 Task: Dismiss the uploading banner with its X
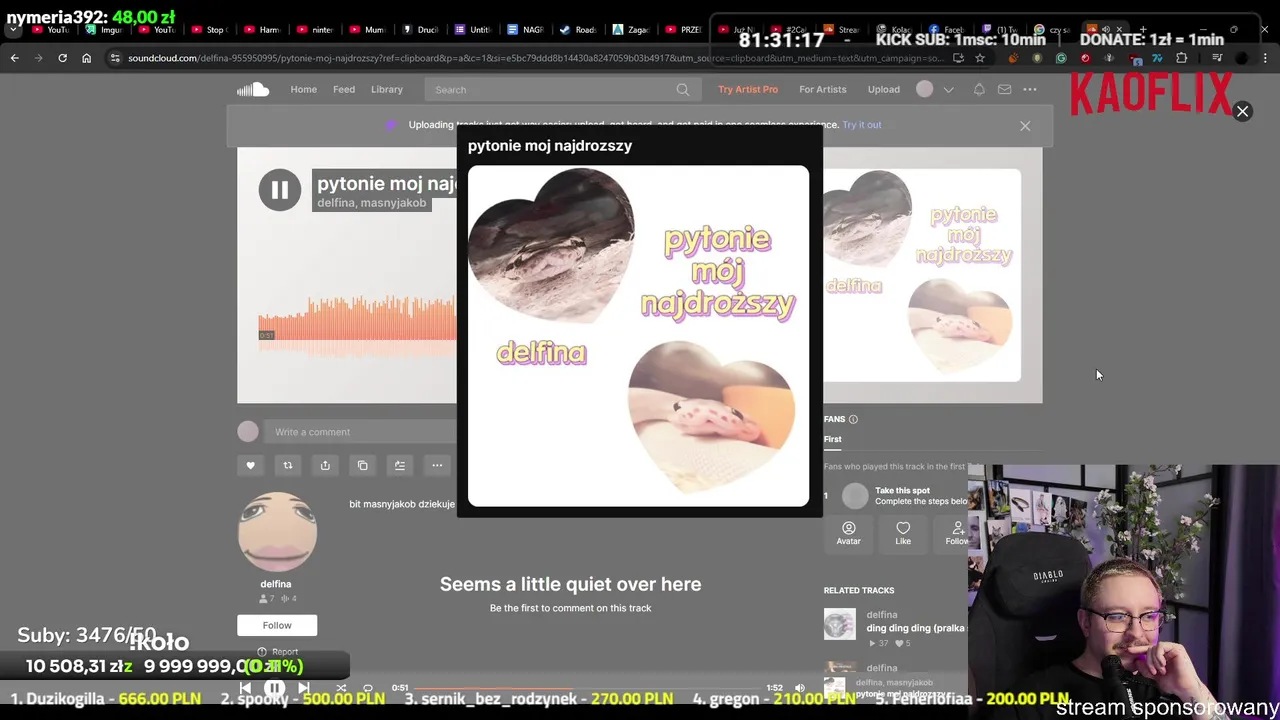point(1025,126)
